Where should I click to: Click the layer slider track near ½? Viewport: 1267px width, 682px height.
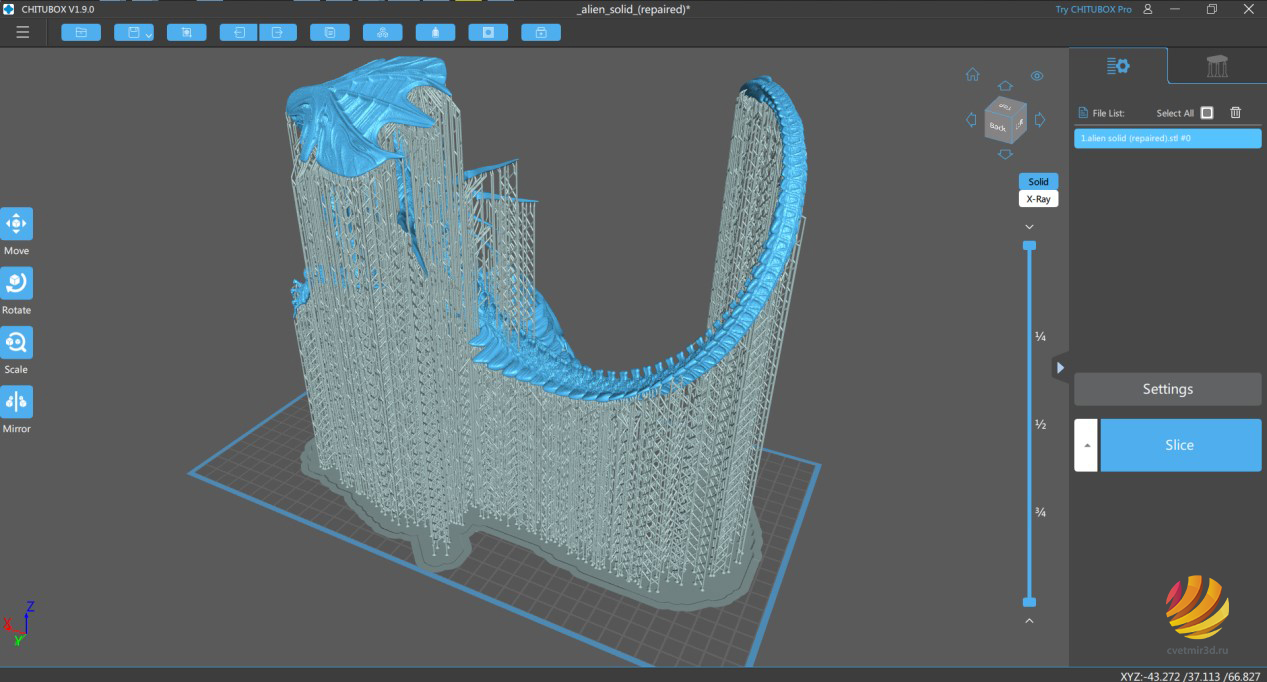[1029, 424]
